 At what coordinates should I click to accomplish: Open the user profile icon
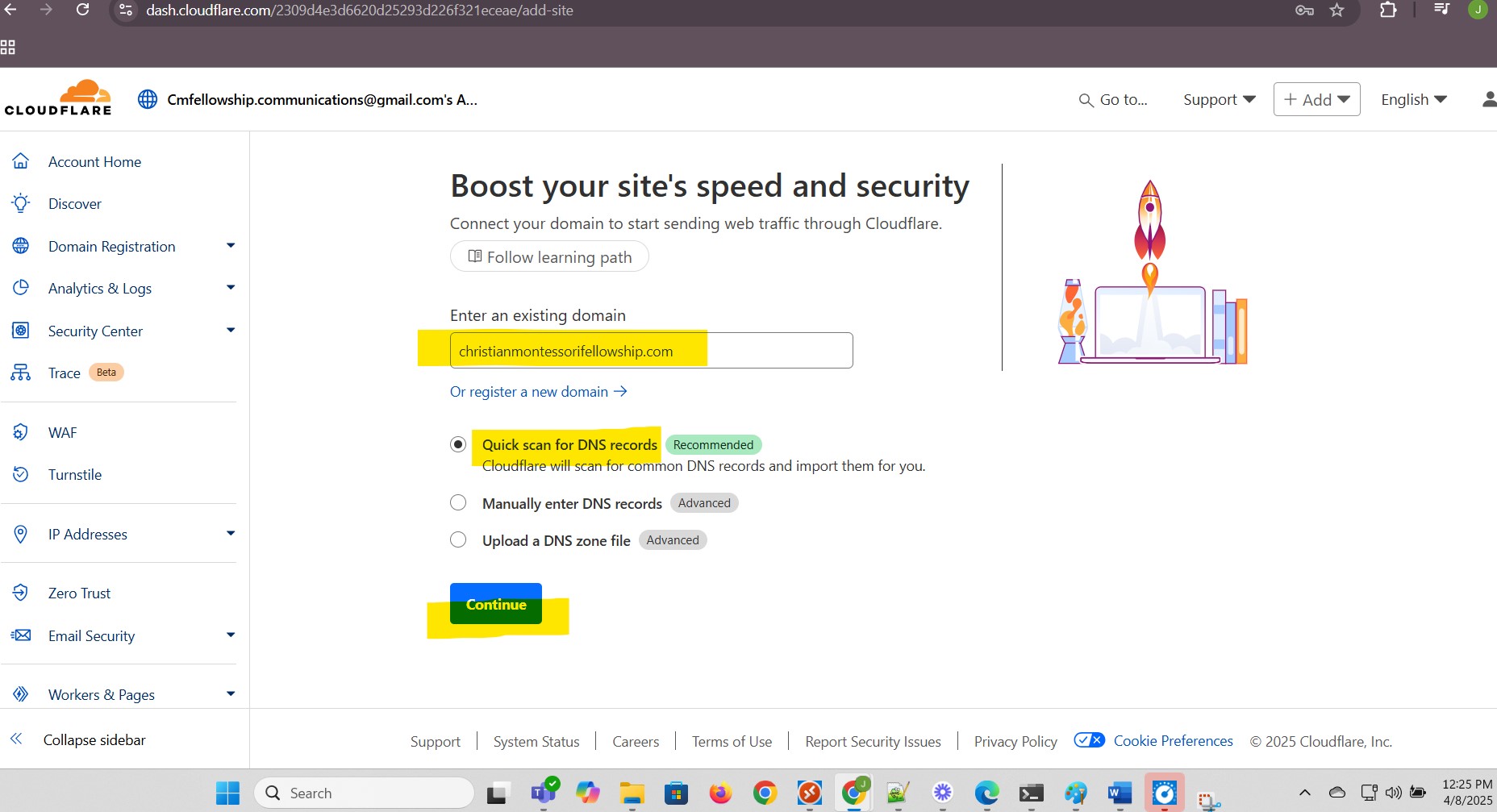click(1488, 99)
